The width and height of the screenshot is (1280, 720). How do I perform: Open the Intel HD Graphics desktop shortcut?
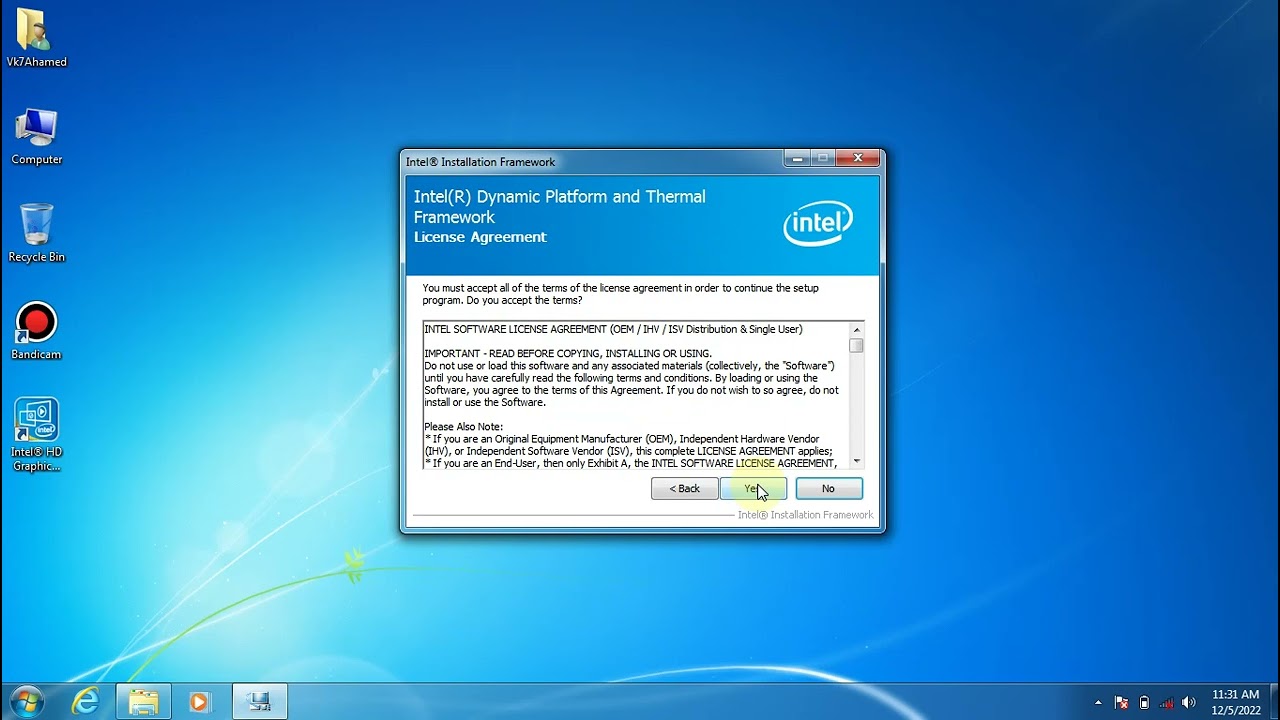coord(36,435)
